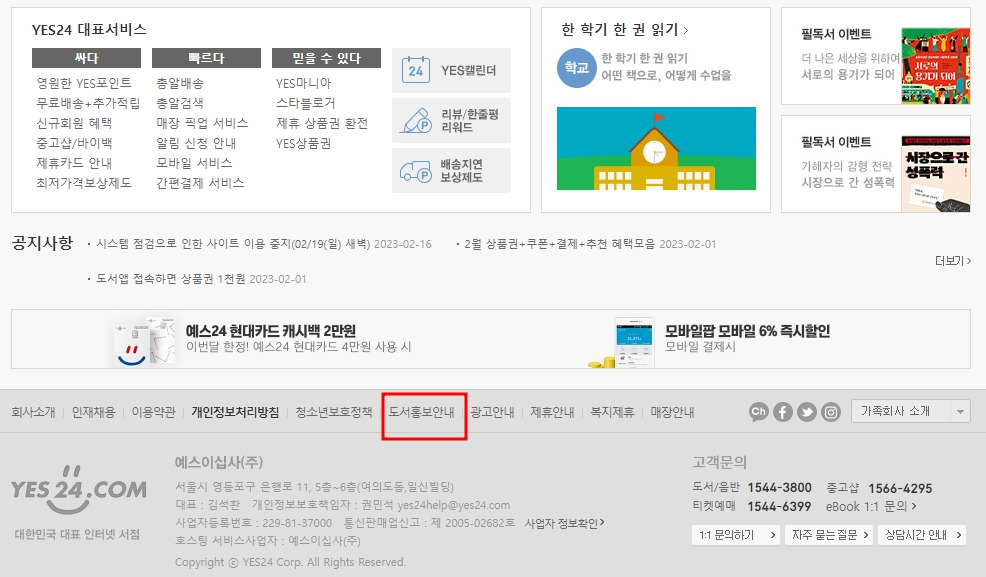Click the 자주 묻는 질문 button
This screenshot has height=577, width=986.
pyautogui.click(x=830, y=535)
